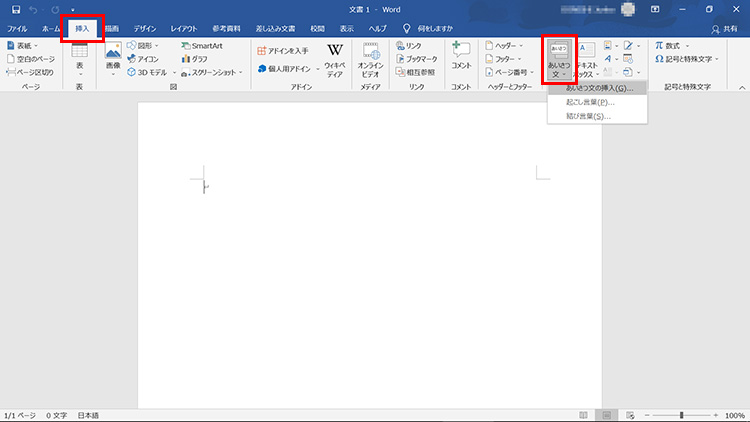Add a comment with the コメント icon
The height and width of the screenshot is (422, 750).
pos(461,54)
